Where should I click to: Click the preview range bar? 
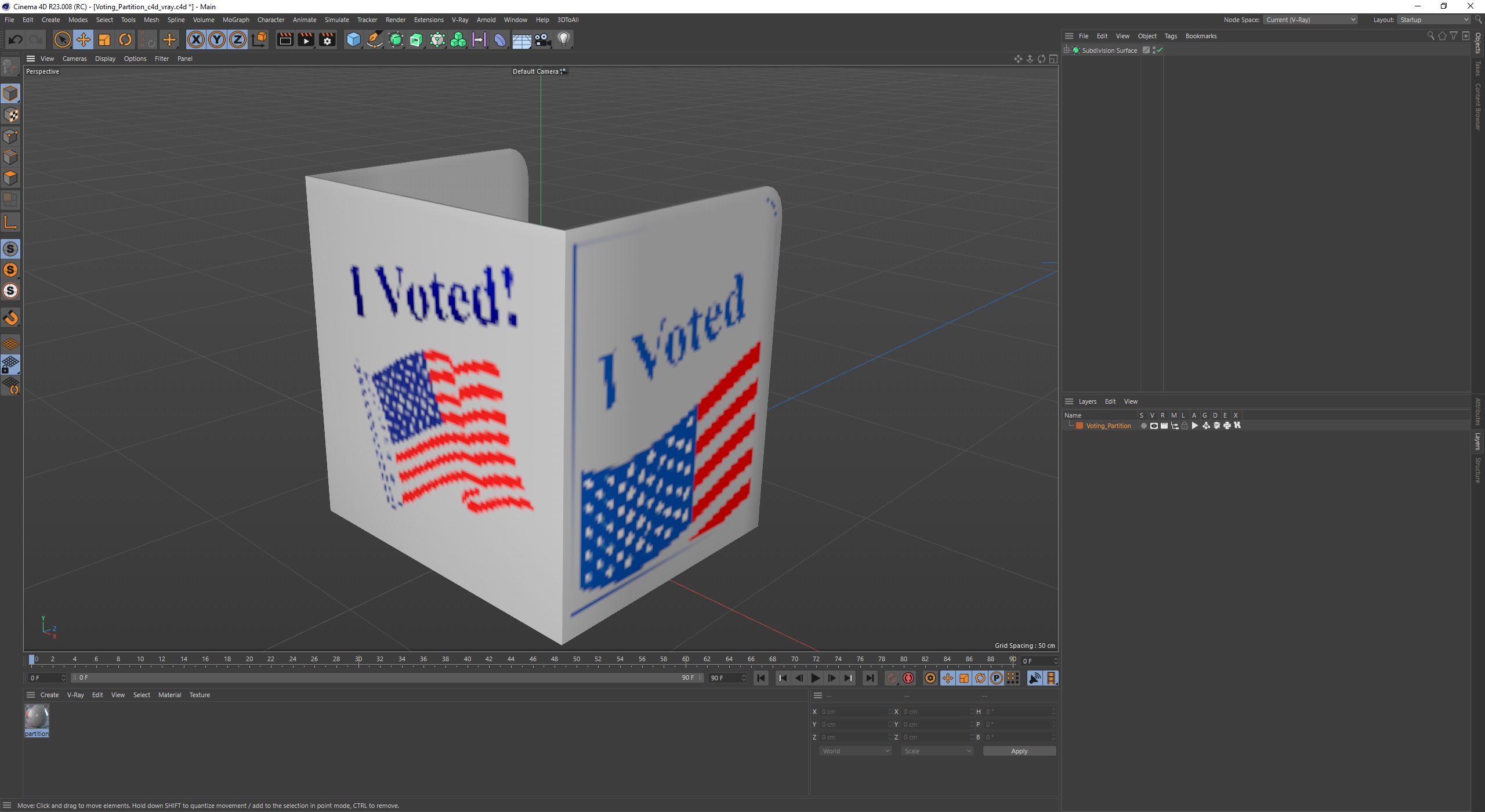(x=387, y=678)
